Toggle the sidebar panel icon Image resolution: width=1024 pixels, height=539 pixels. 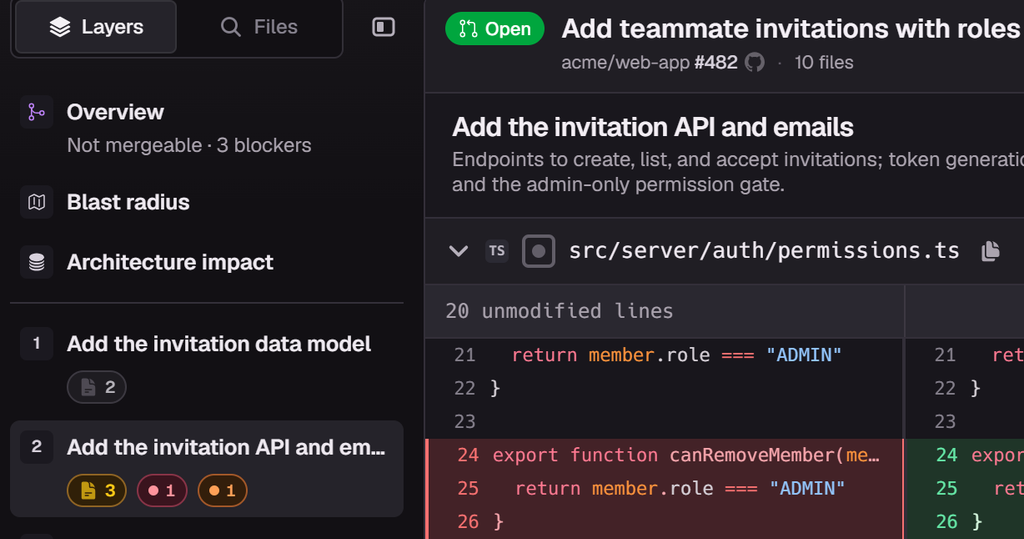(383, 27)
